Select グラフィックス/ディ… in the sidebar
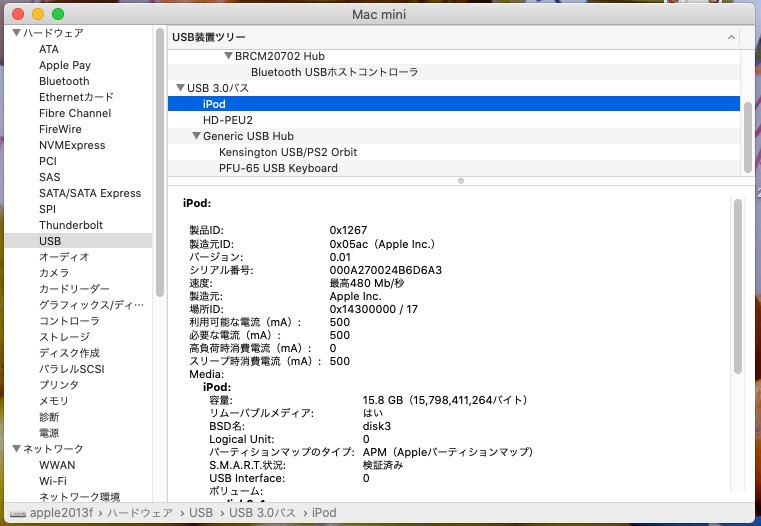 pyautogui.click(x=91, y=305)
